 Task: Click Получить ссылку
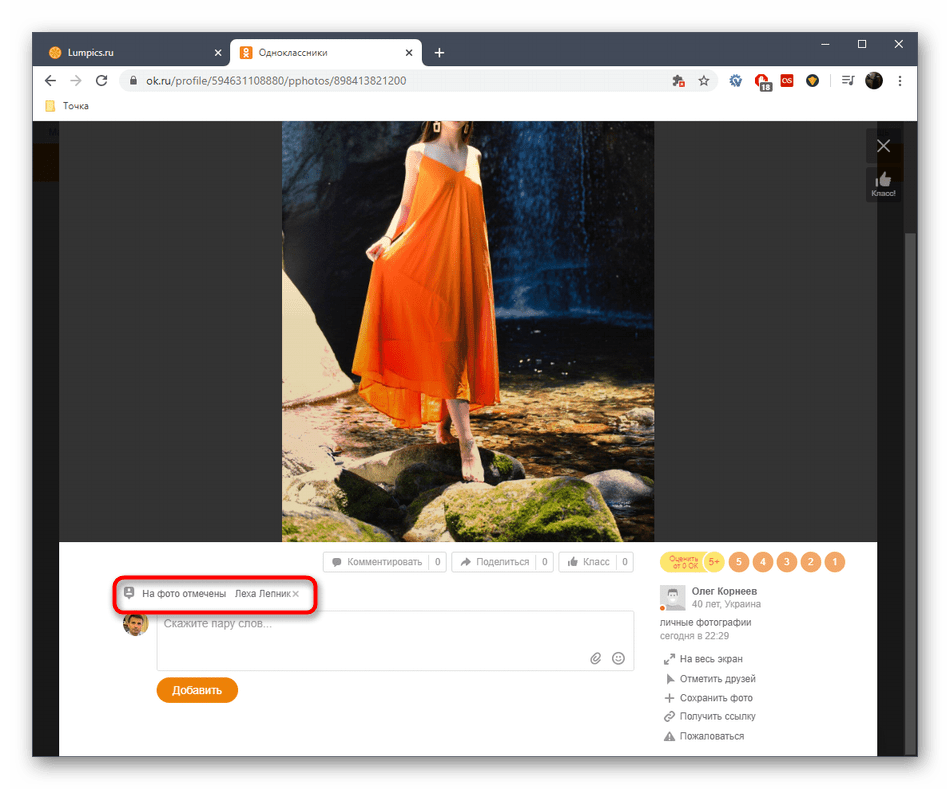[709, 716]
